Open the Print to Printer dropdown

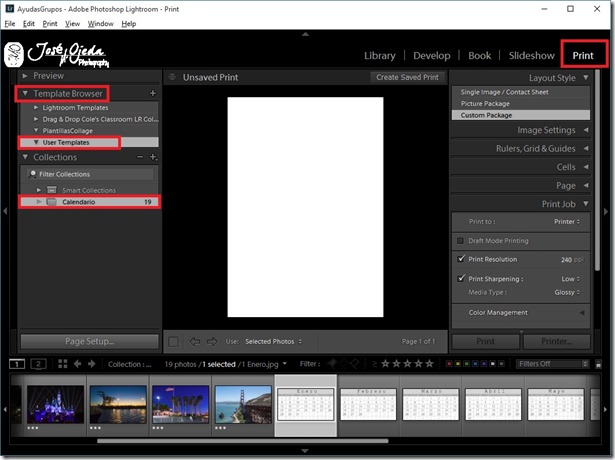567,222
